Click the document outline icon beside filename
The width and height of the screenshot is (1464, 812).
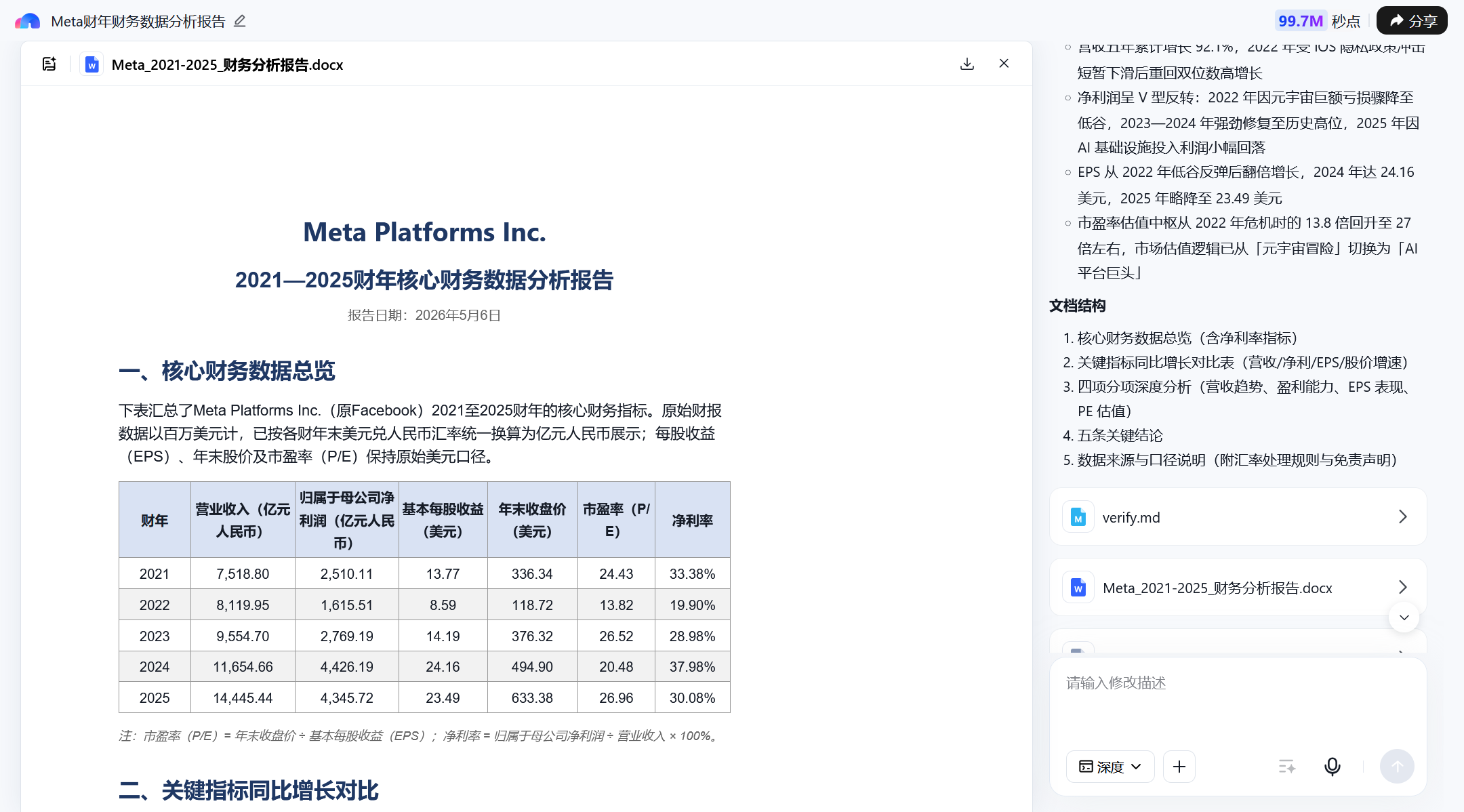(x=49, y=64)
